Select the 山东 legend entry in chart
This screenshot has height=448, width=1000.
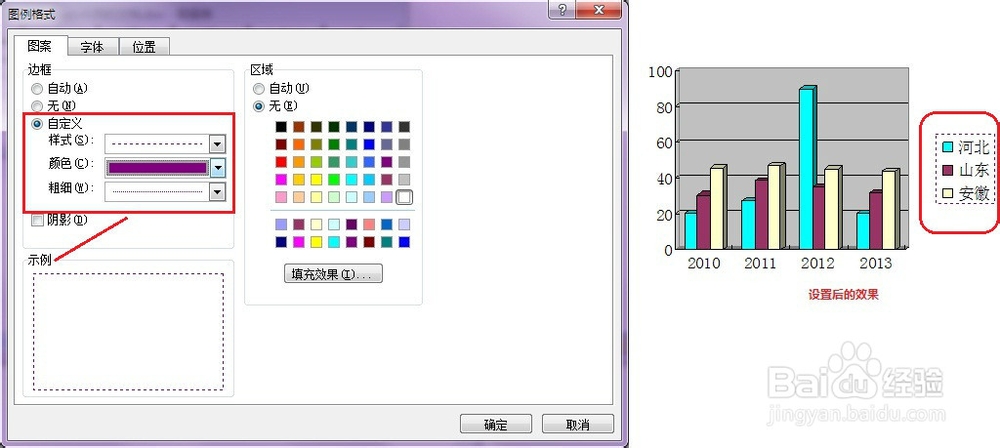pyautogui.click(x=966, y=170)
